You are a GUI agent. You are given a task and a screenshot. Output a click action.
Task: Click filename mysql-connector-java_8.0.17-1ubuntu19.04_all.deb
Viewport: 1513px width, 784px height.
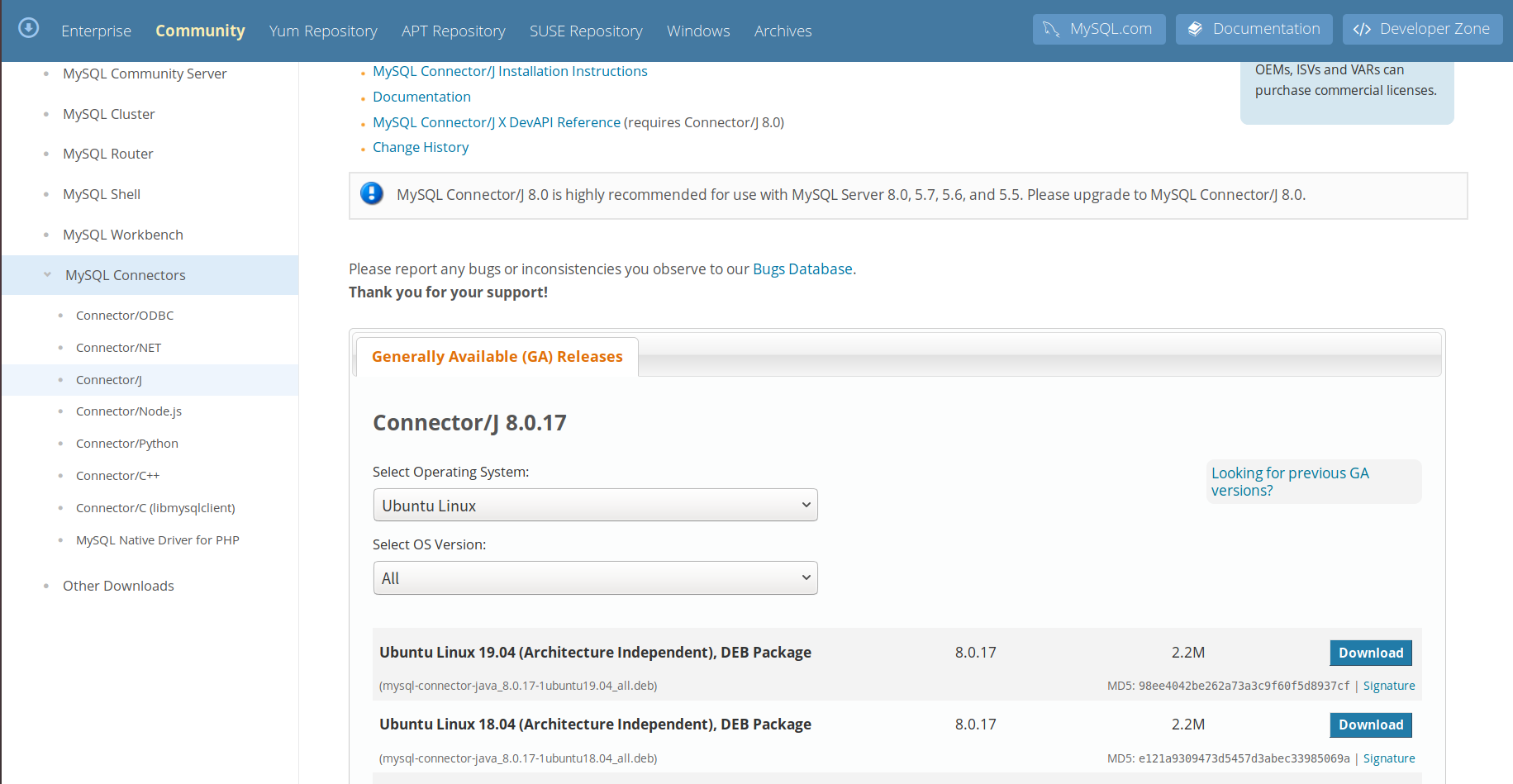(x=518, y=686)
